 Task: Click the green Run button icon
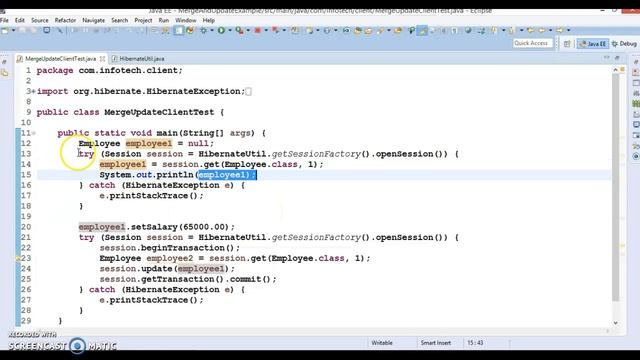(x=221, y=31)
